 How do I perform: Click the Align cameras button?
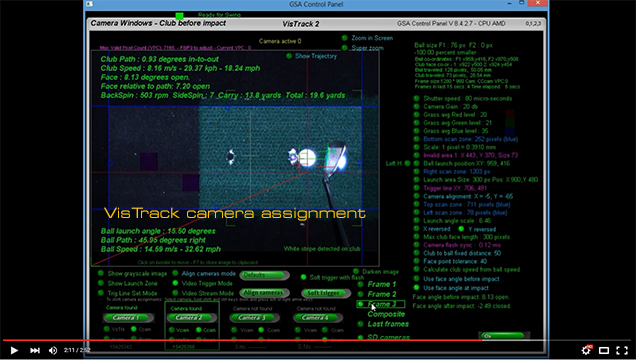click(264, 292)
